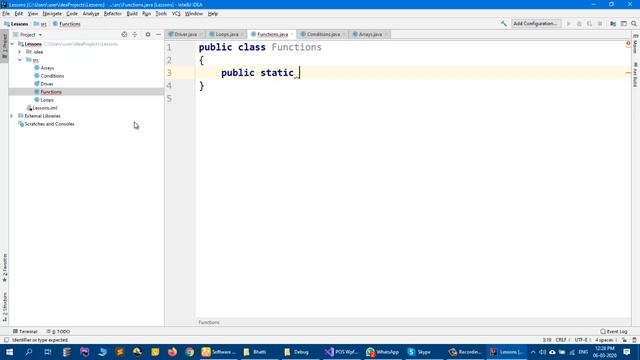Open the 4 spaces indent selector
The width and height of the screenshot is (640, 360).
(606, 340)
